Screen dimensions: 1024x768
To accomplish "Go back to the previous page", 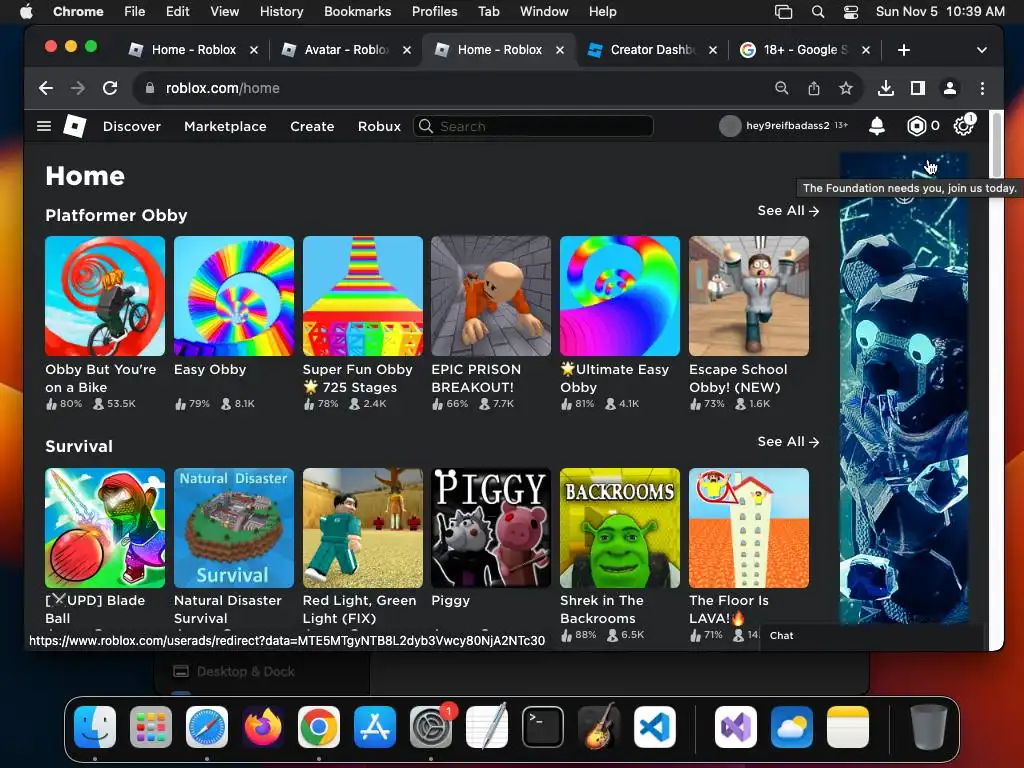I will pyautogui.click(x=46, y=88).
